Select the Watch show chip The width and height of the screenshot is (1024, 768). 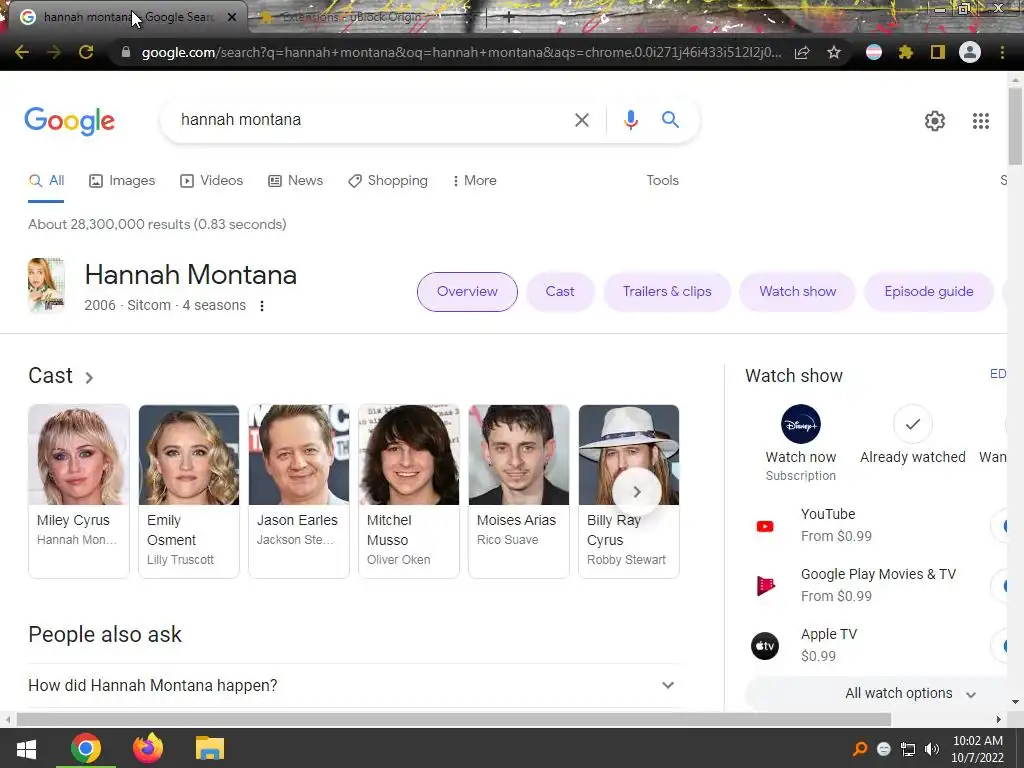pos(797,291)
